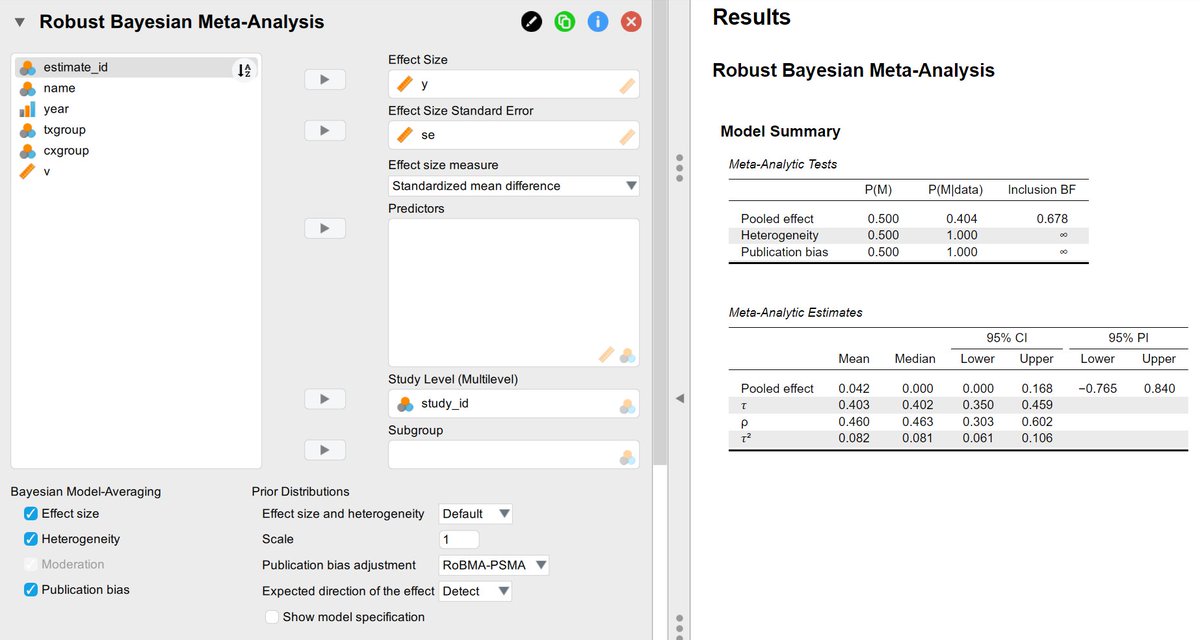This screenshot has height=640, width=1200.
Task: Open the Expected direction dropdown showing Detect
Action: [474, 591]
